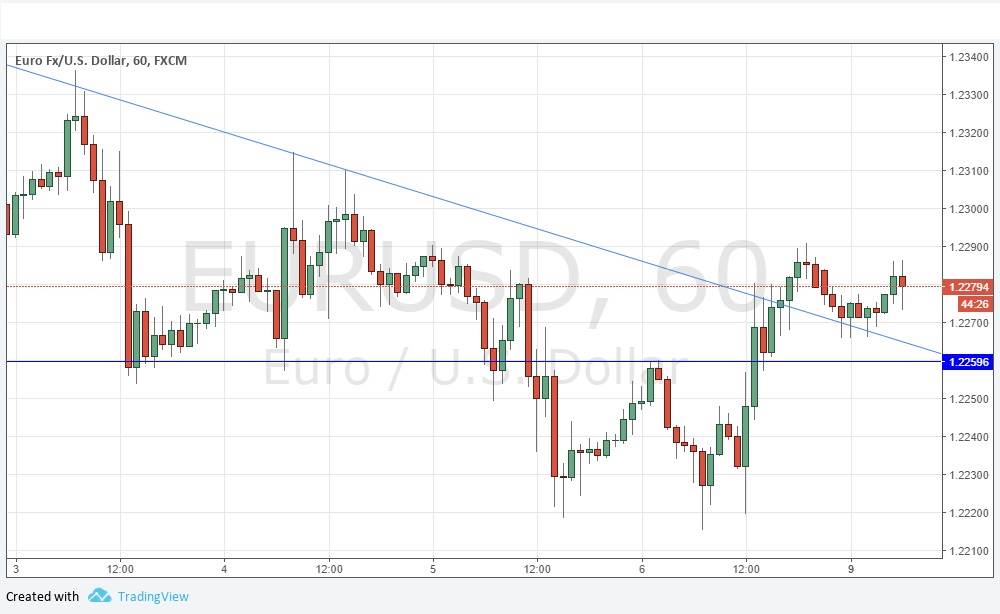The width and height of the screenshot is (1000, 614).
Task: Click the 'Created with' footer text
Action: point(43,597)
